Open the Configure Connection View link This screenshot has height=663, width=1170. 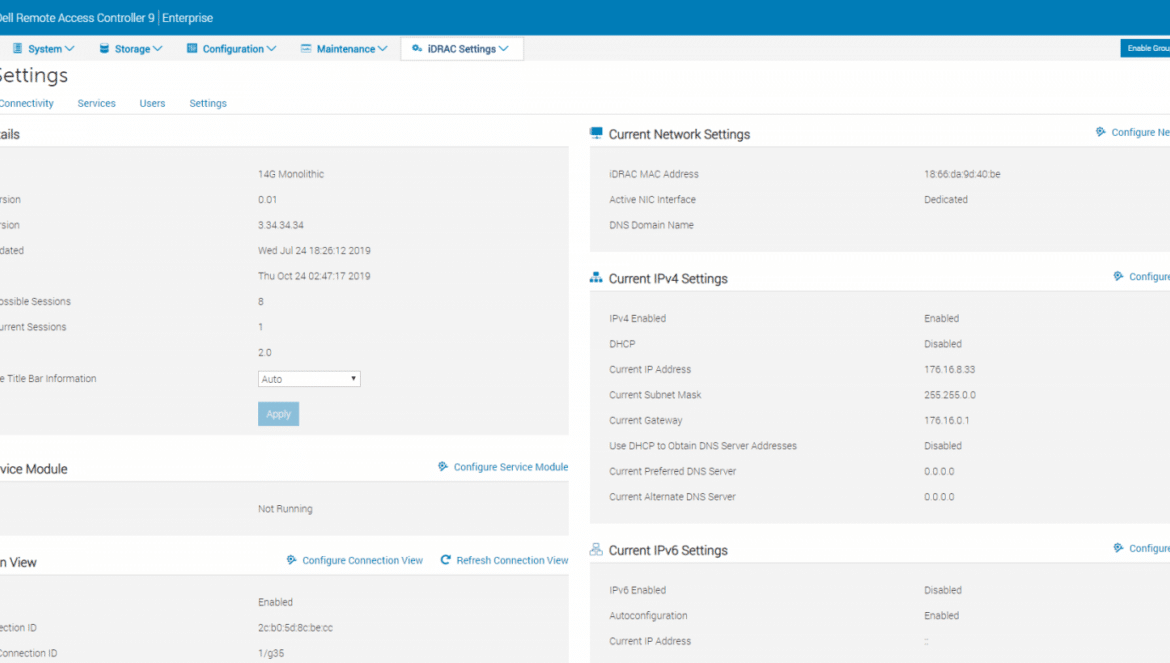click(362, 560)
